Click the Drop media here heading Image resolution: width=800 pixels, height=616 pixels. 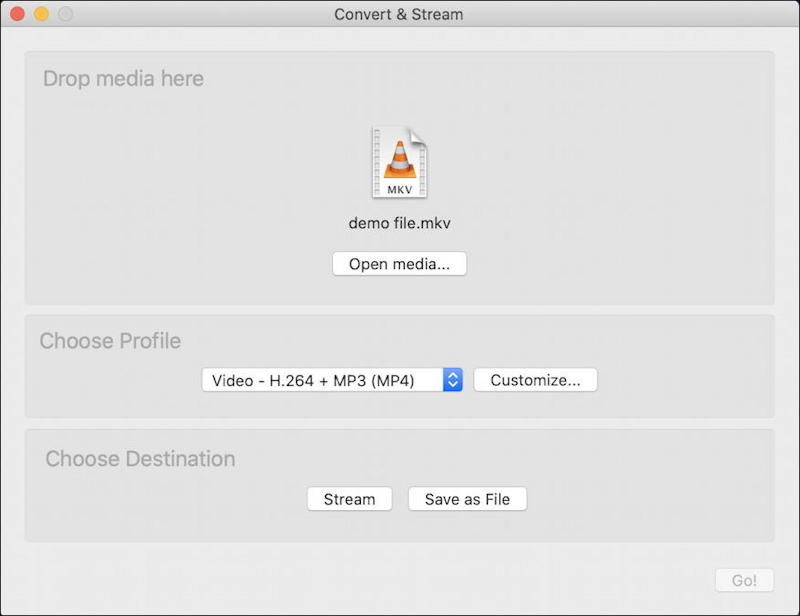123,79
